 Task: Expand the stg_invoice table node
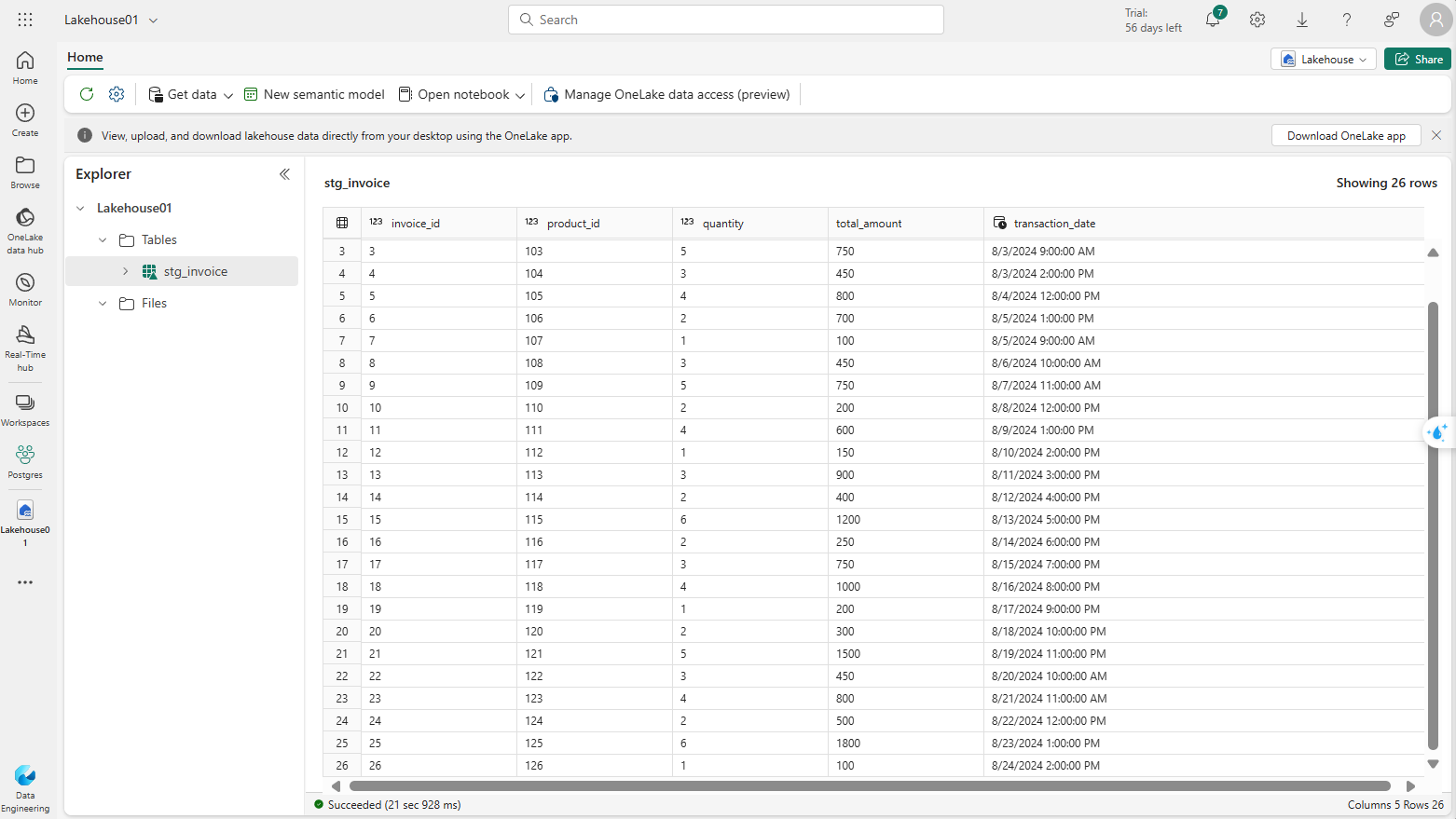coord(126,271)
